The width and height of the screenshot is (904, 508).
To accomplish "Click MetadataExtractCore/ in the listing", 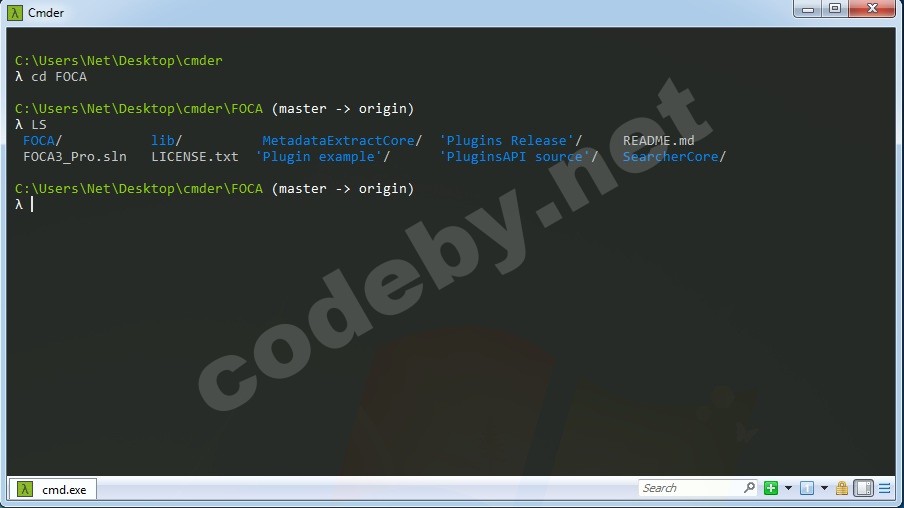I will click(342, 141).
